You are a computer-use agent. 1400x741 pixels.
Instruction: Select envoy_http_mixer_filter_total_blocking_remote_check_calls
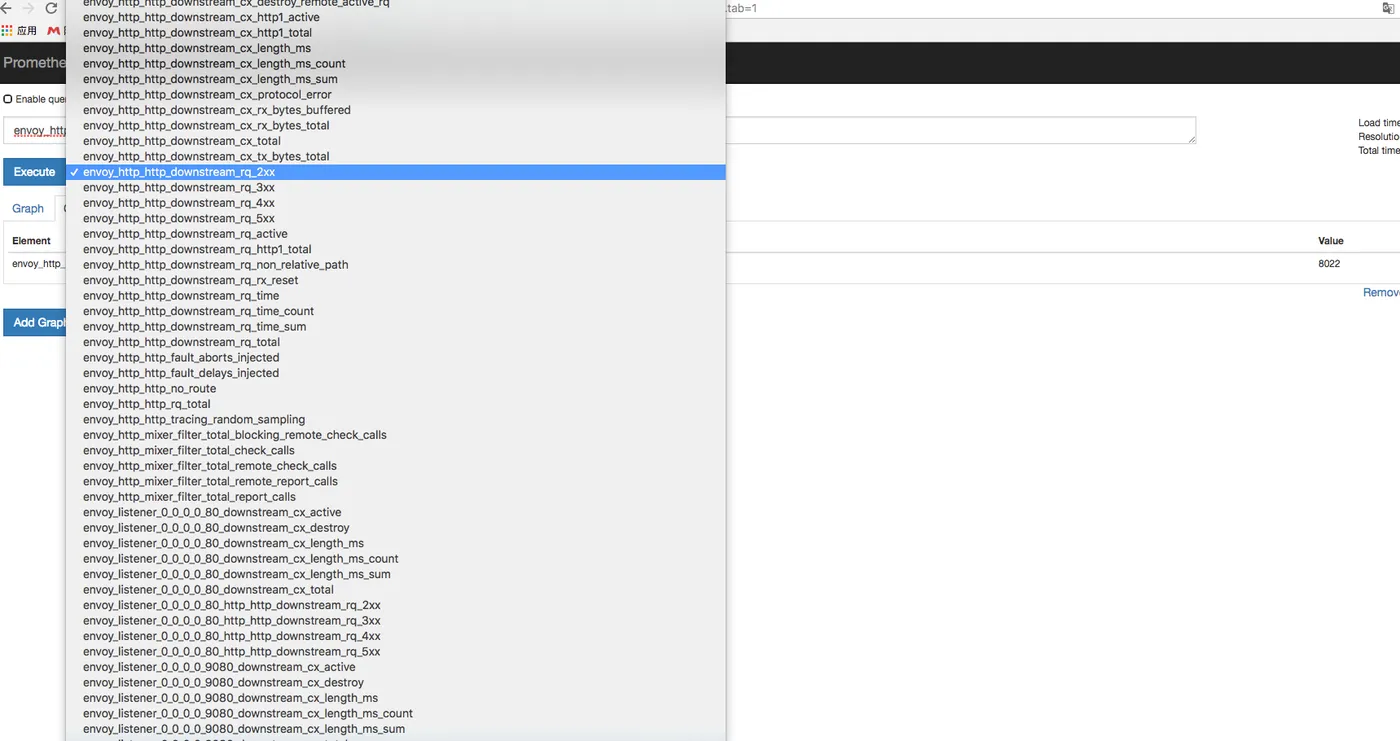[x=396, y=435]
